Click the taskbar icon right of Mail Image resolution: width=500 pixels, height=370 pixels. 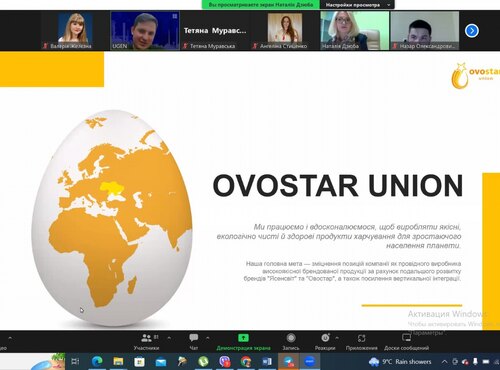182,362
